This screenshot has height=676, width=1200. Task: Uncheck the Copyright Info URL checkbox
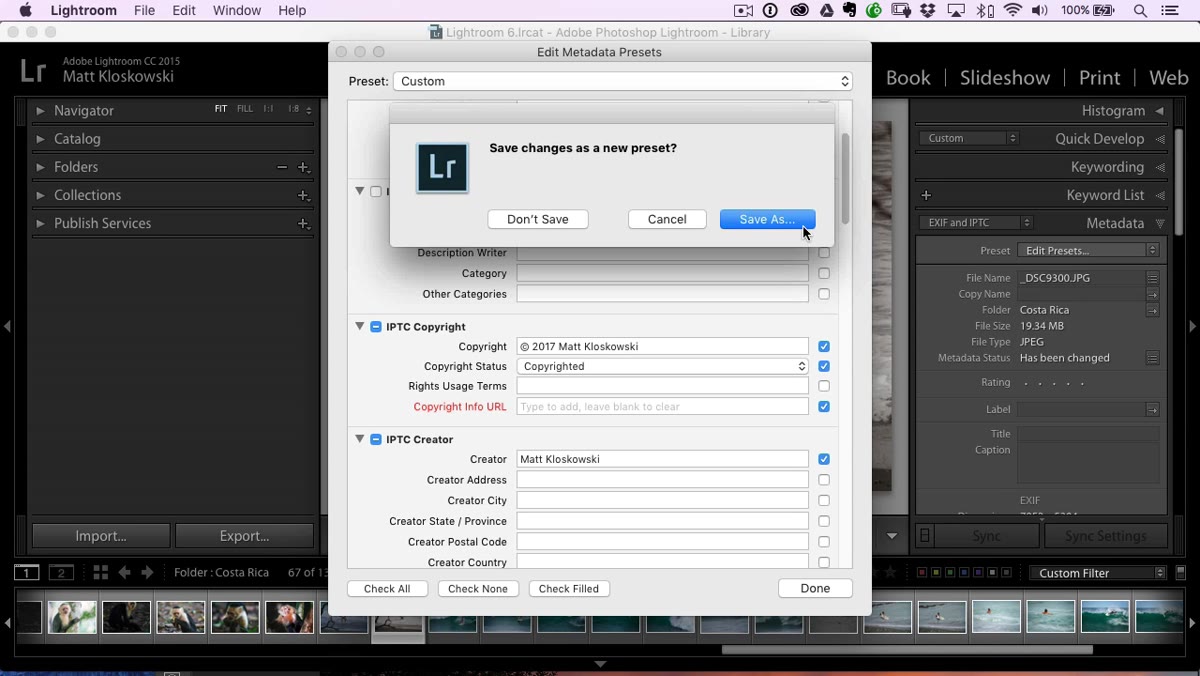coord(824,407)
